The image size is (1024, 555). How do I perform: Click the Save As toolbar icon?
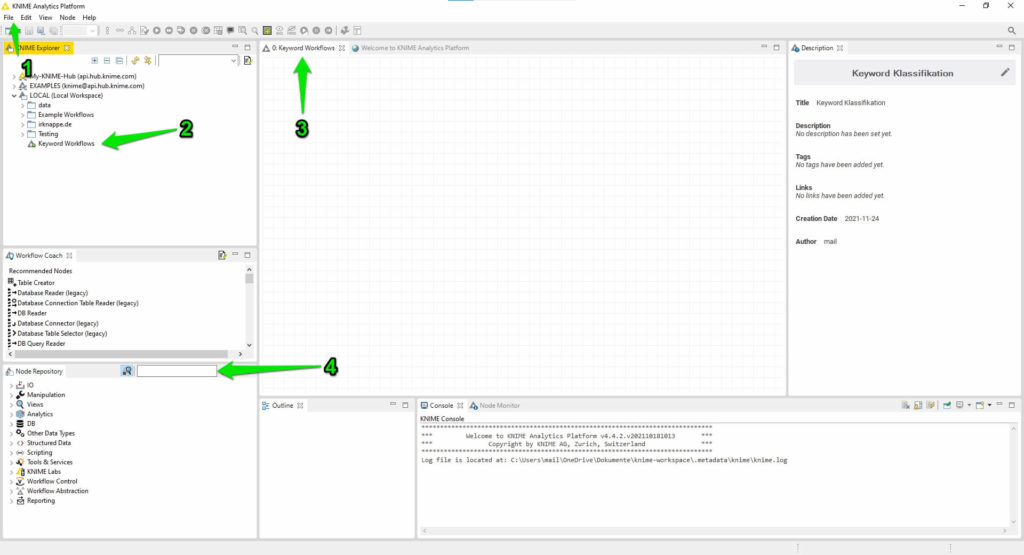pyautogui.click(x=41, y=31)
